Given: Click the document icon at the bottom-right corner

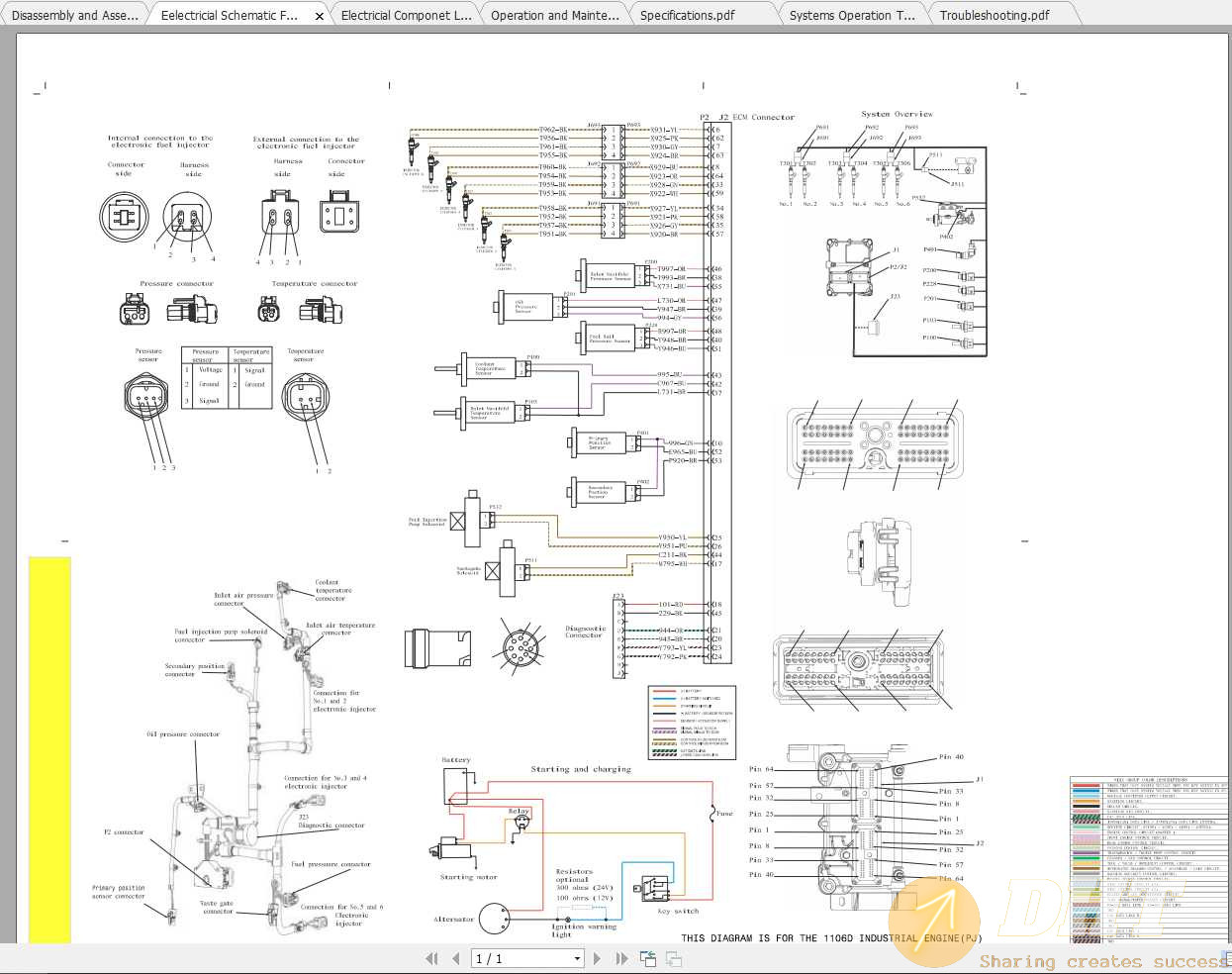Looking at the screenshot, I should [1225, 958].
